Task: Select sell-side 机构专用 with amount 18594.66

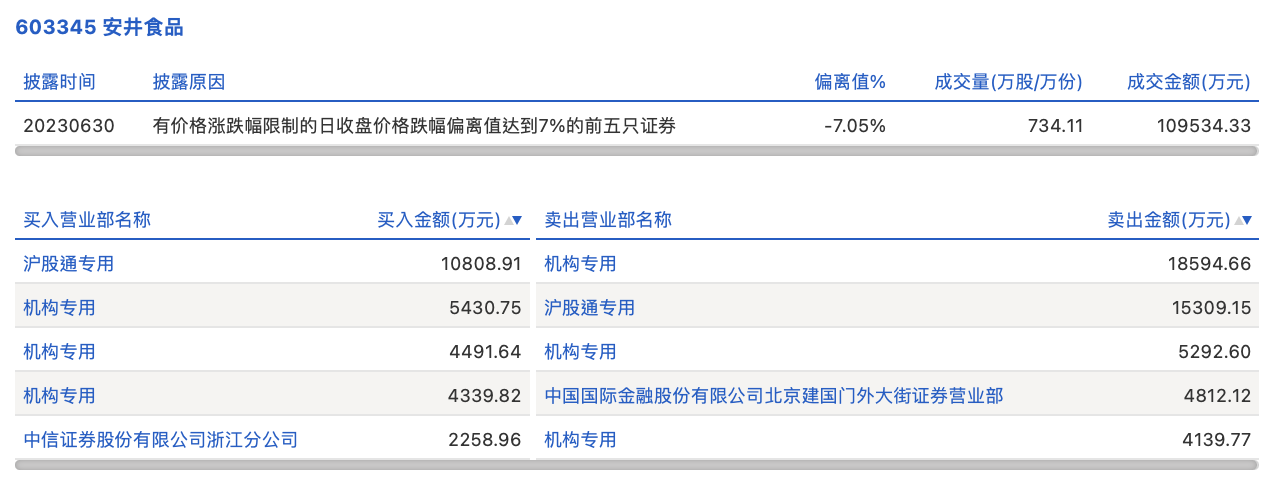Action: coord(580,264)
